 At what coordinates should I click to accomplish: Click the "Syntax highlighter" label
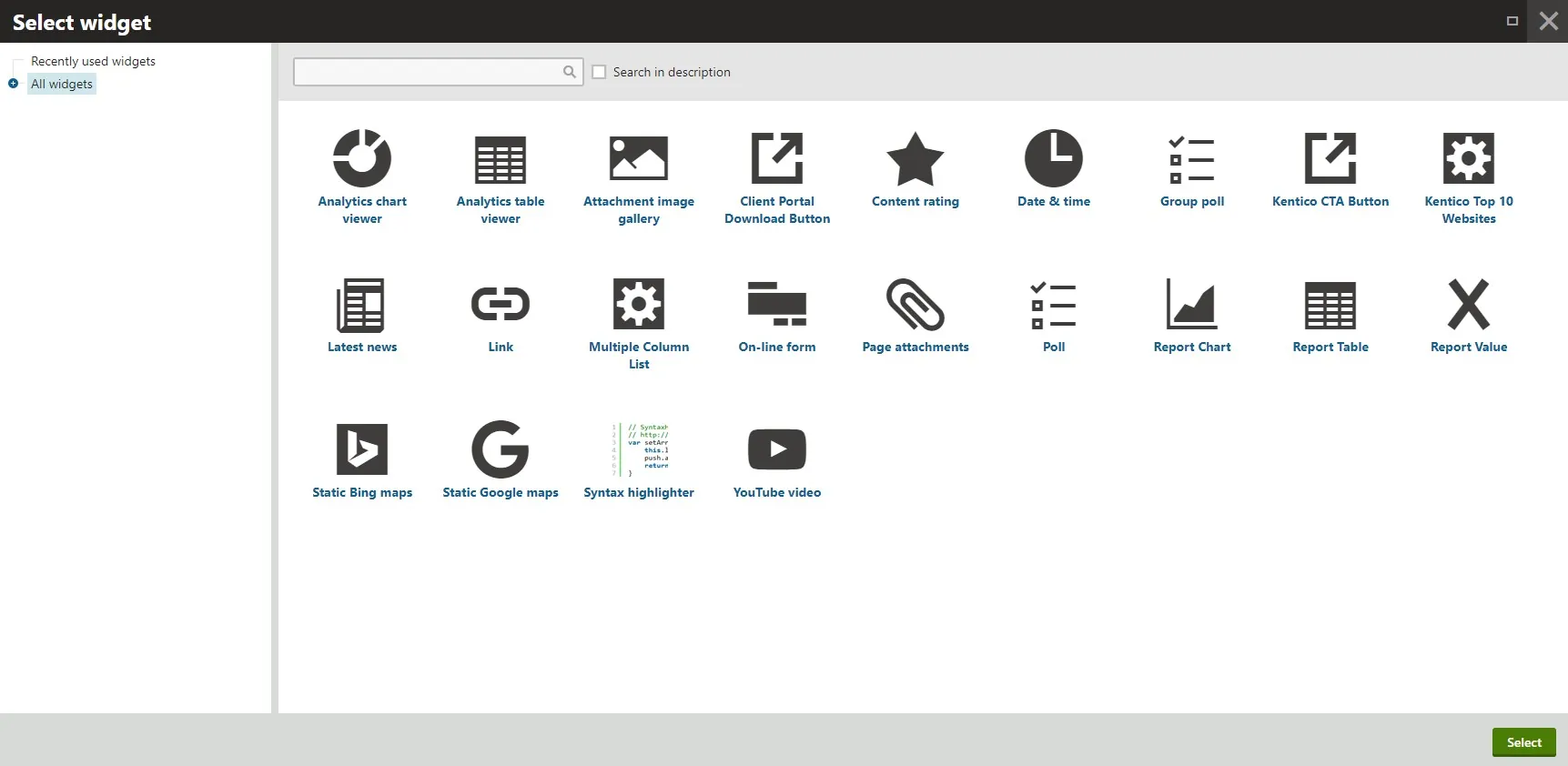[x=639, y=492]
